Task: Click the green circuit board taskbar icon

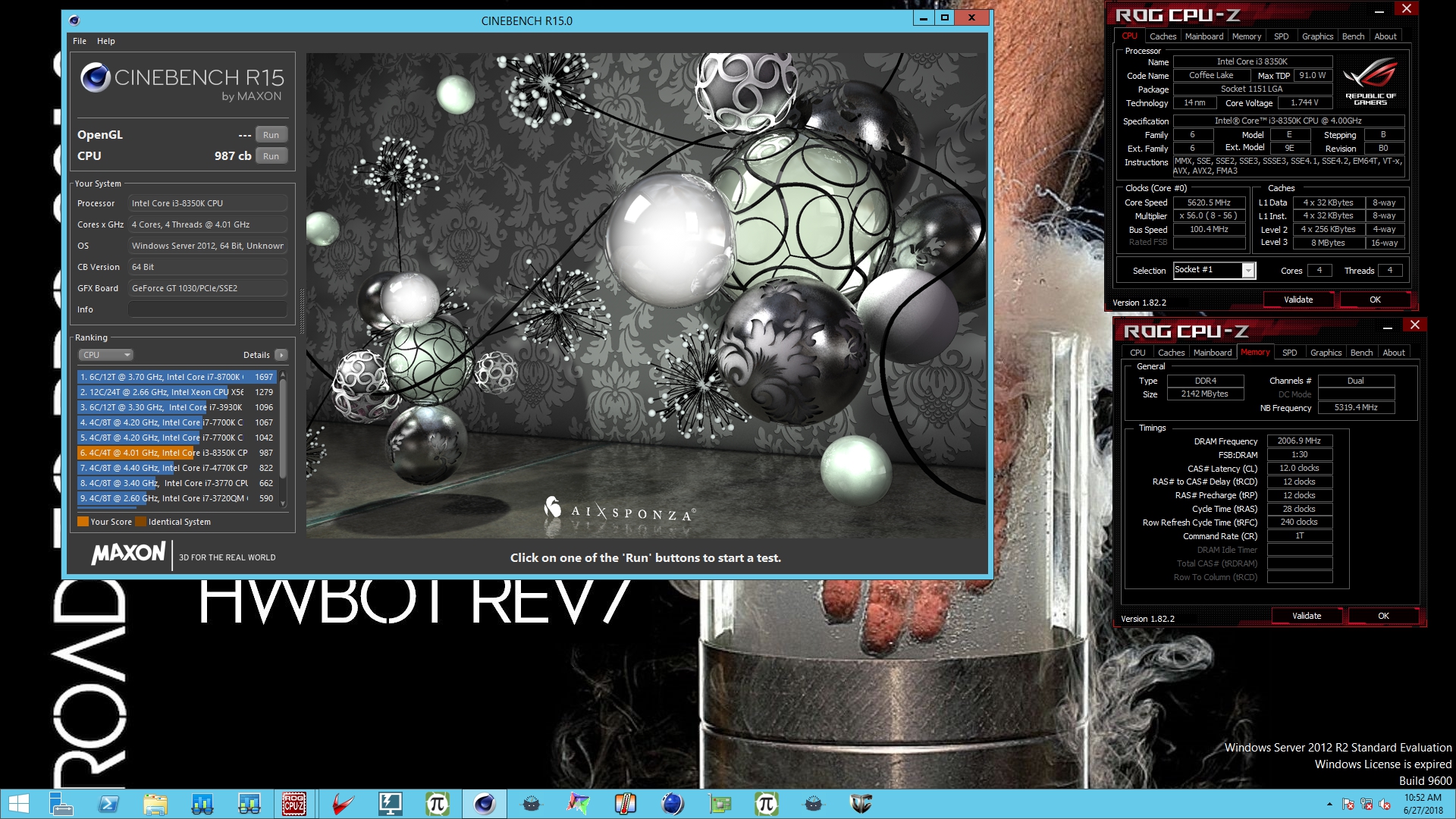Action: click(719, 804)
